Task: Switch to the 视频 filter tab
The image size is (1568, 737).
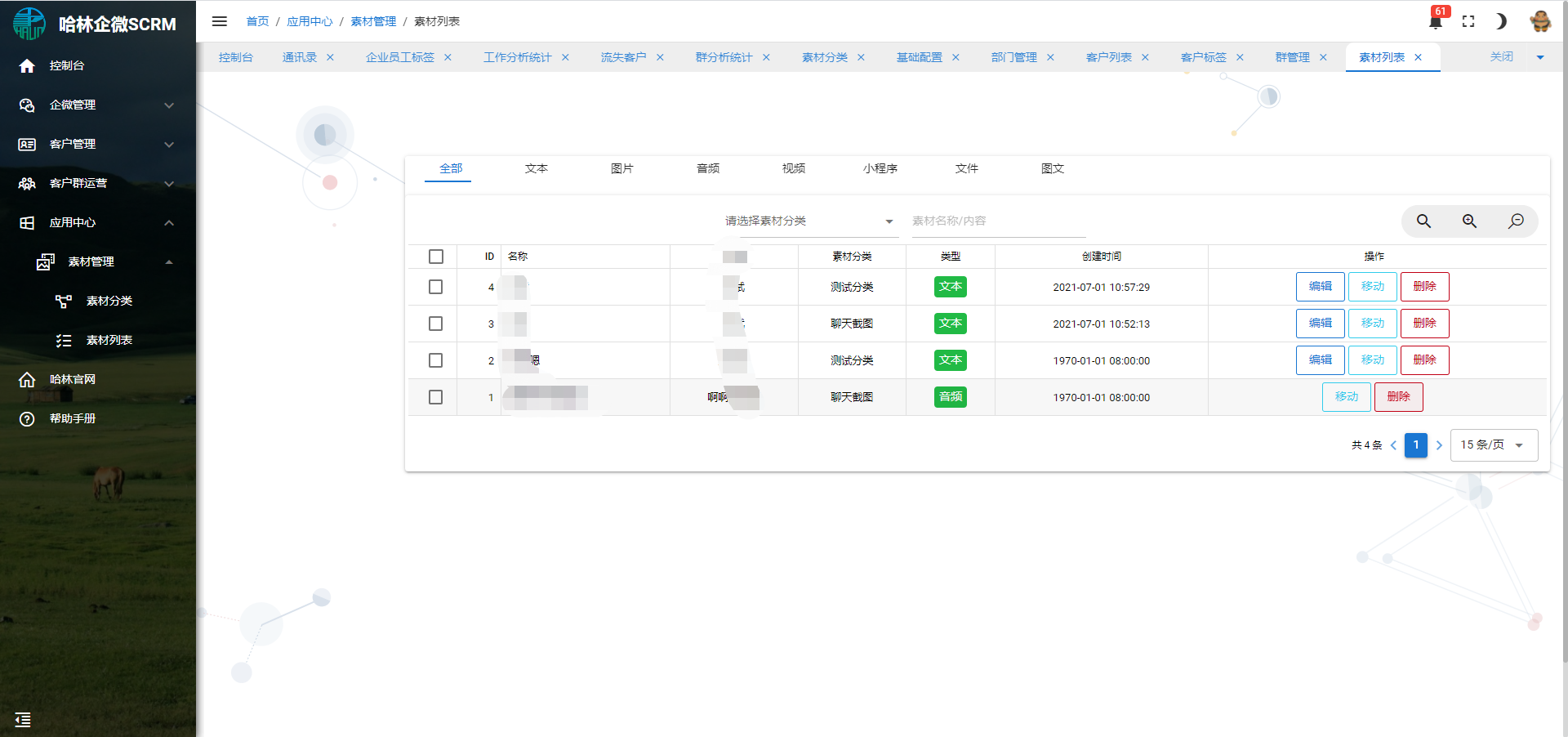Action: (794, 168)
